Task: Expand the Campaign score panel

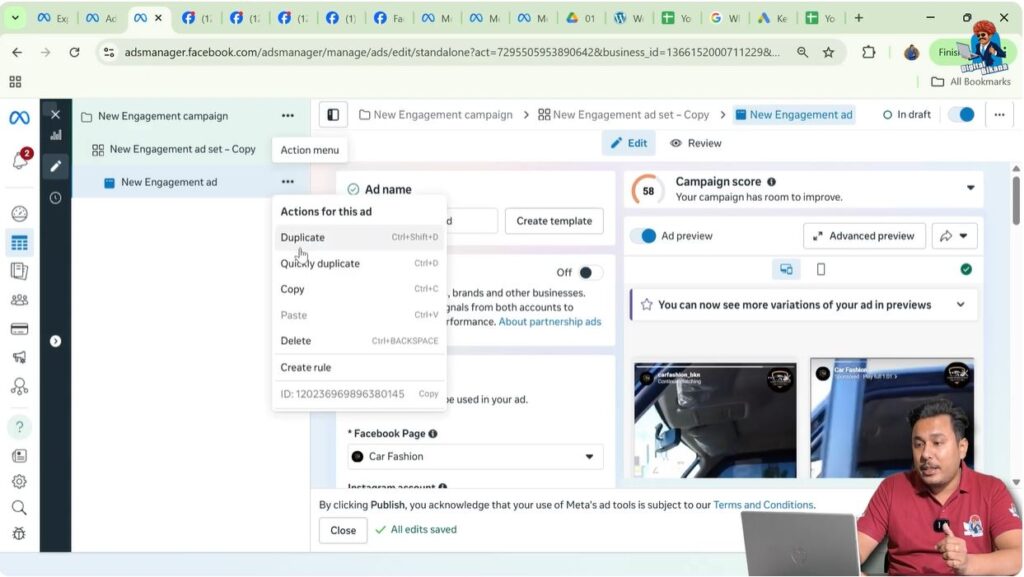Action: point(970,188)
